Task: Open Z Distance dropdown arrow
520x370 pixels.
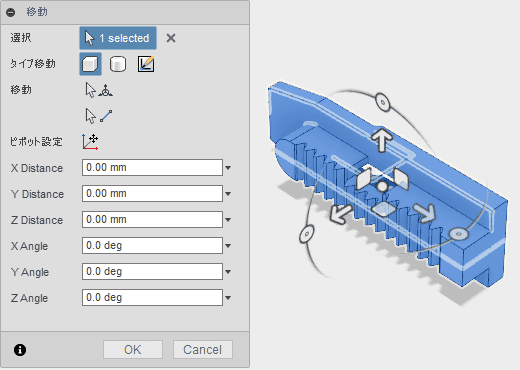Action: pos(228,220)
